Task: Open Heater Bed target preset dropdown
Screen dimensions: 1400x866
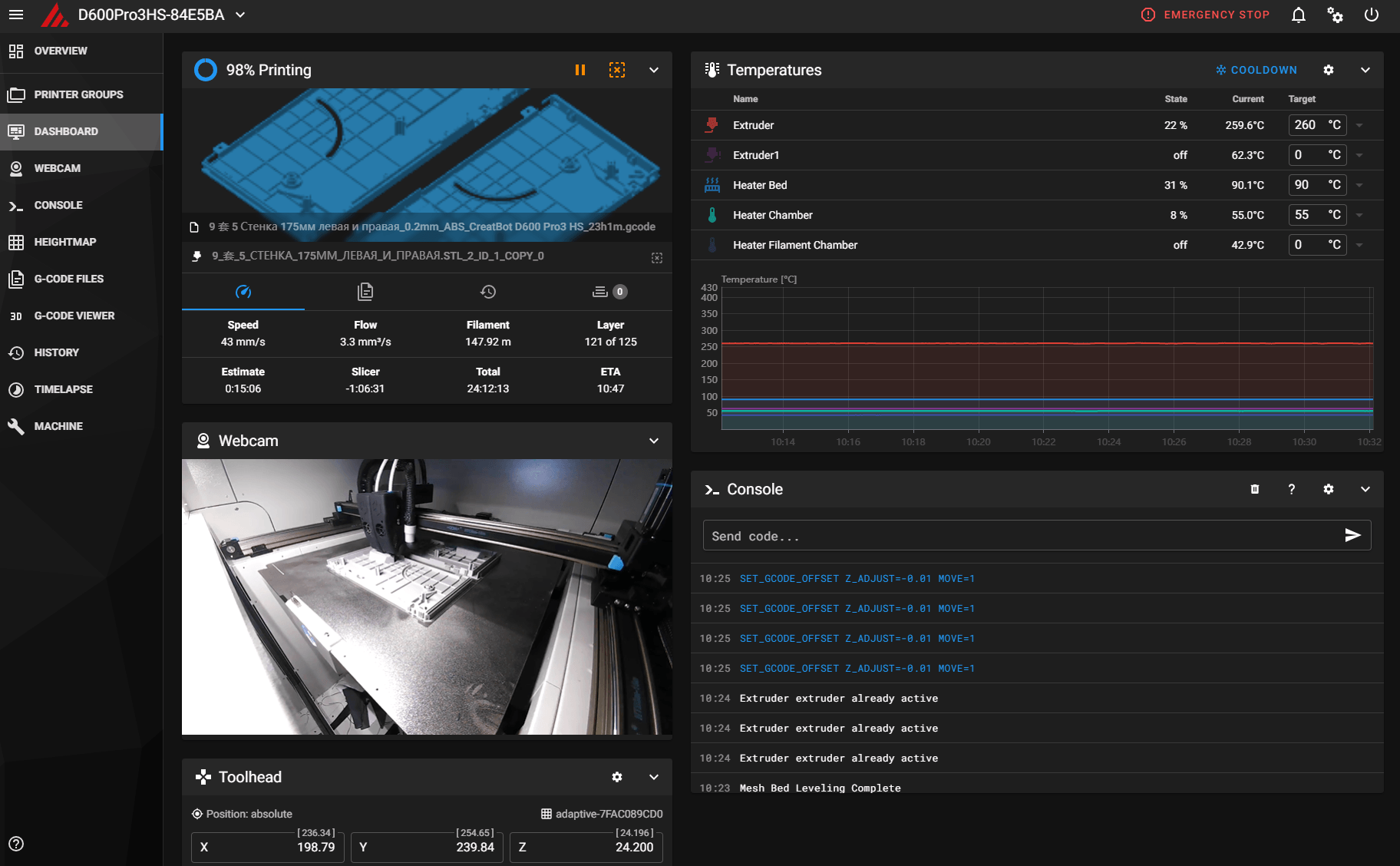Action: tap(1359, 185)
